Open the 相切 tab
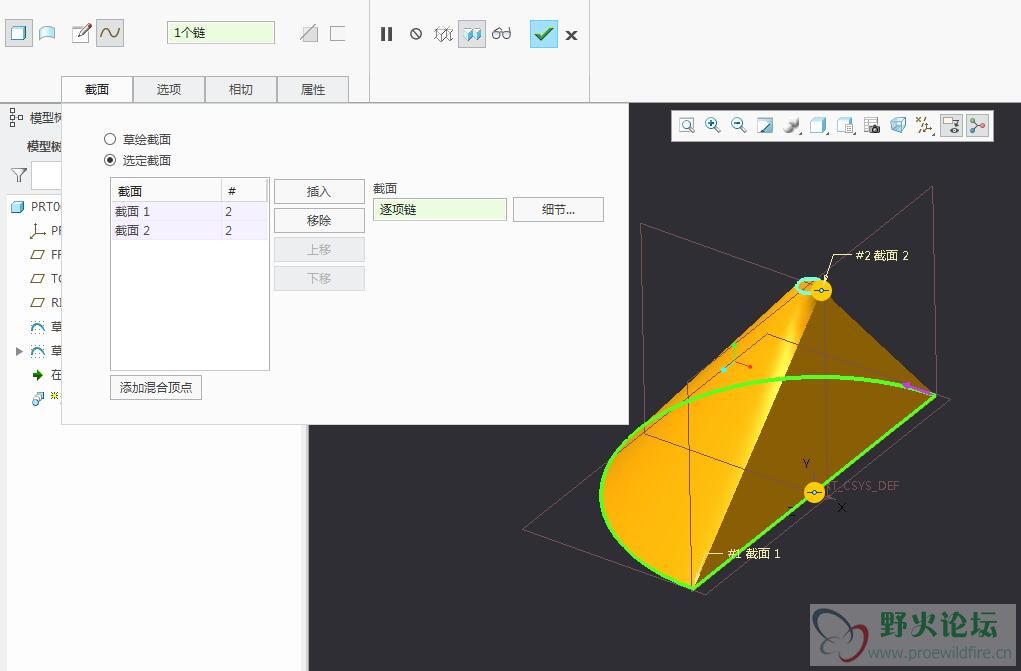The image size is (1021, 671). [x=241, y=89]
